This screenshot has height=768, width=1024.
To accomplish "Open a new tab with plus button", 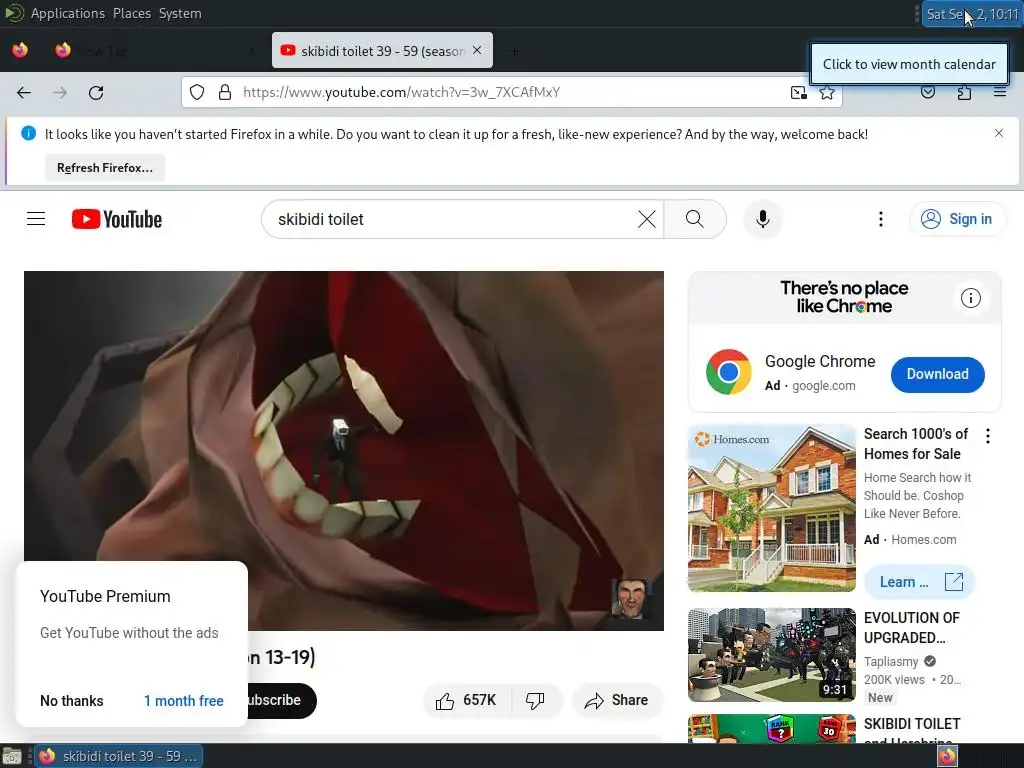I will [515, 51].
